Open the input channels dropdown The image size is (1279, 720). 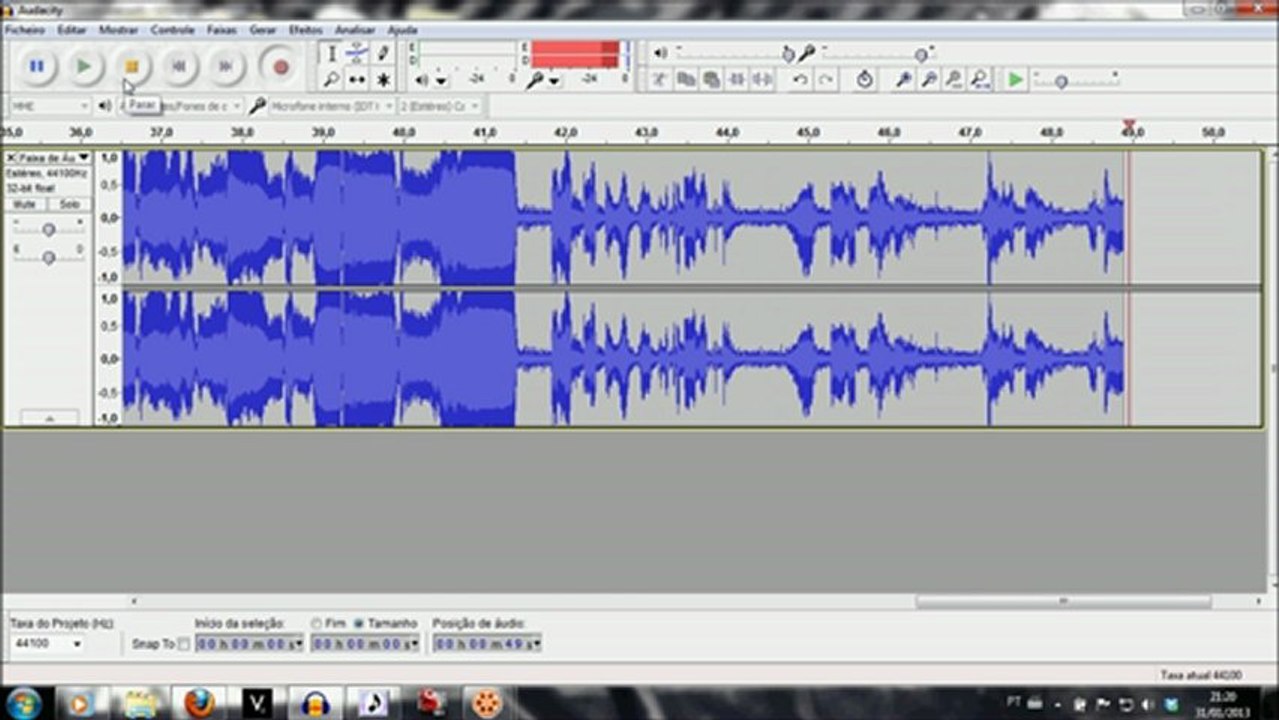pyautogui.click(x=440, y=105)
